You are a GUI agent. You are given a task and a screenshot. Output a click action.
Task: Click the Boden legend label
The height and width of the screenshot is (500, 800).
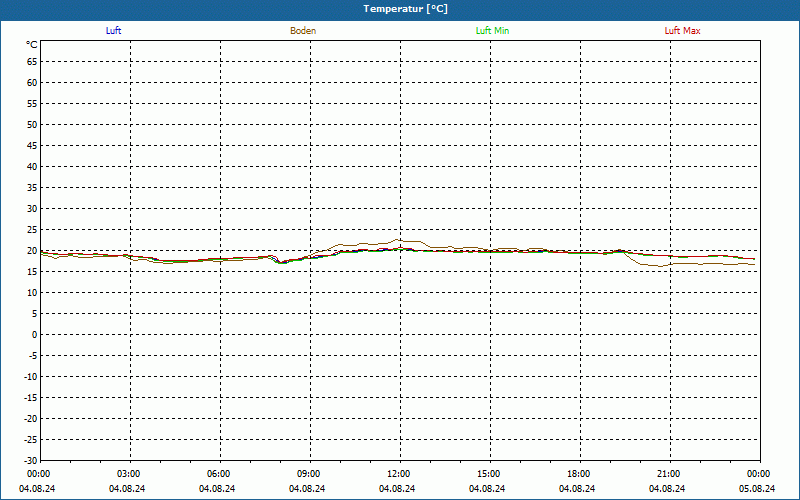(303, 31)
